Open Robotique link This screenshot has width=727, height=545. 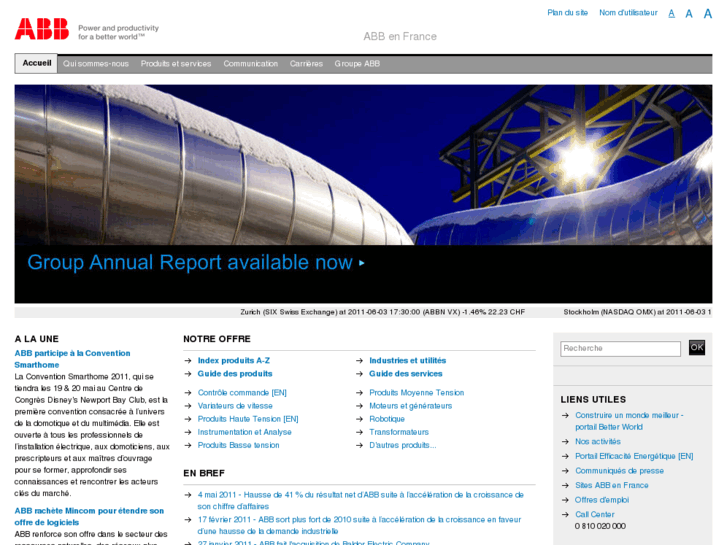pos(387,419)
